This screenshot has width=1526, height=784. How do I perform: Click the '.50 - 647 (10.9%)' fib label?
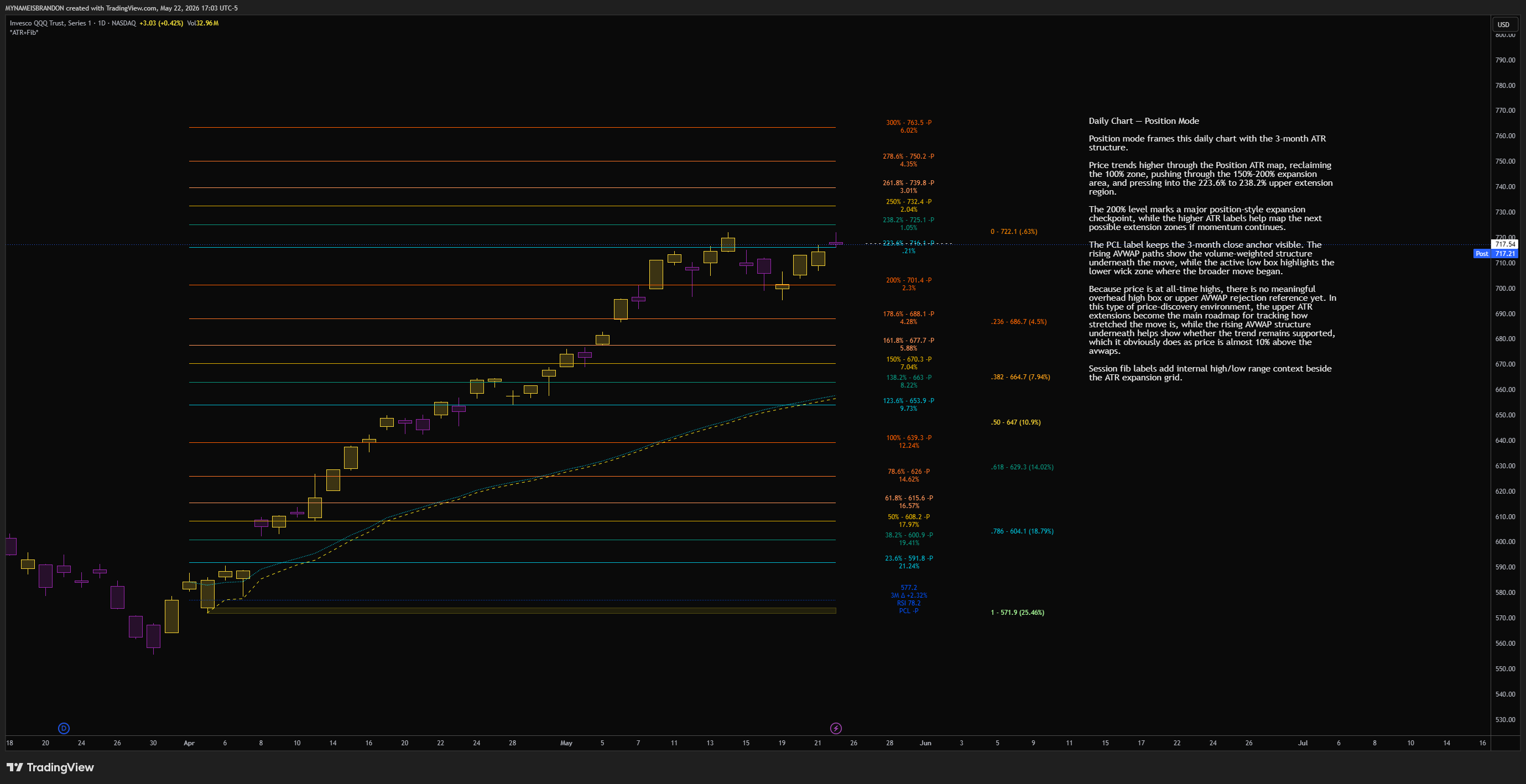(1015, 422)
